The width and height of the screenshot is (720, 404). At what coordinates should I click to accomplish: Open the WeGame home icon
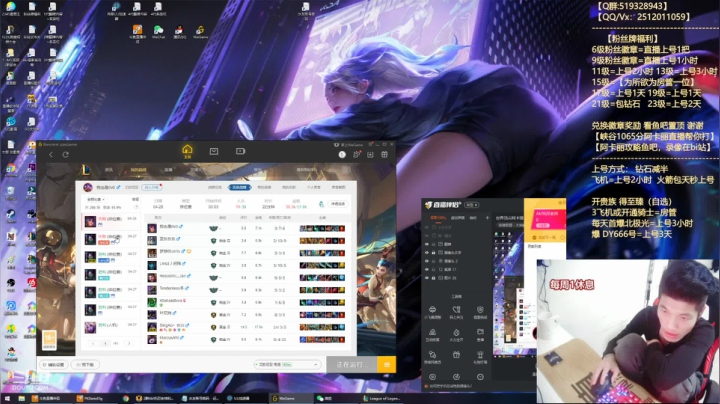coord(187,150)
